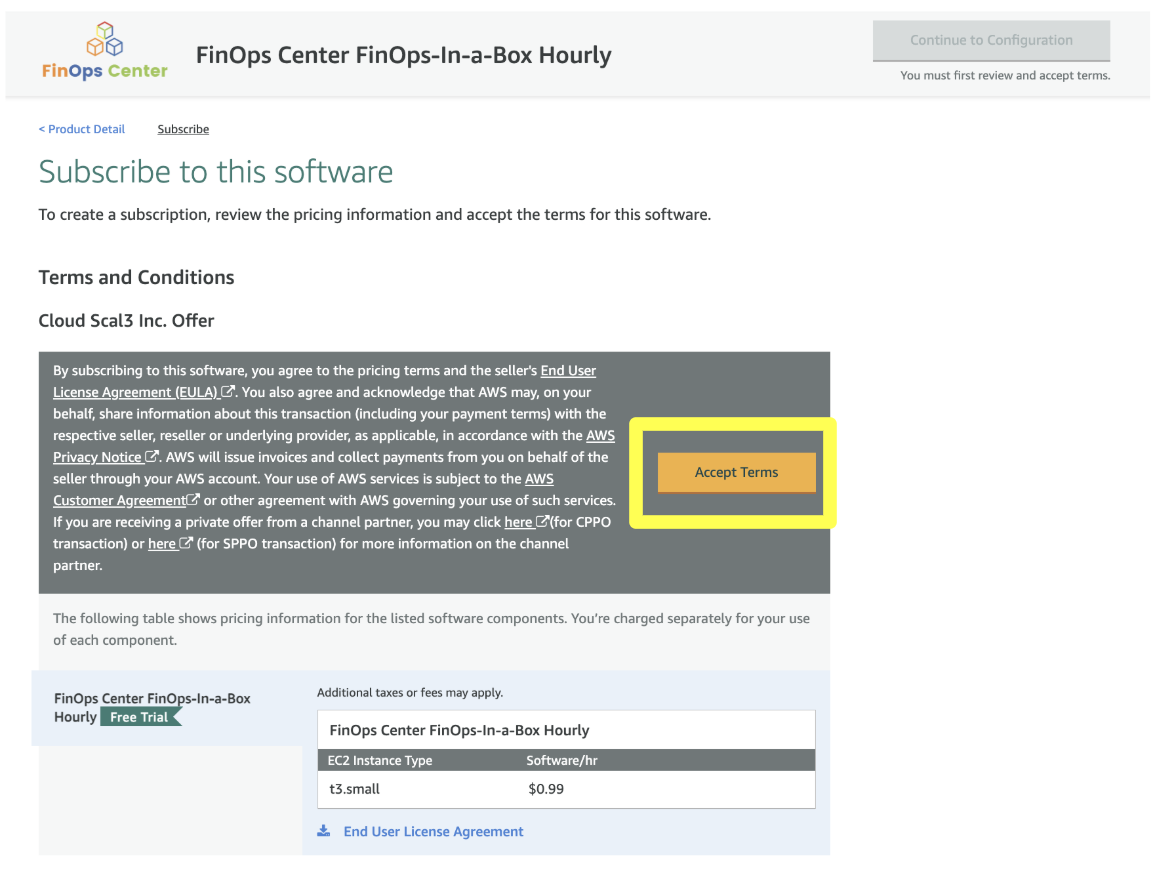Screen dimensions: 1154x882
Task: Click the t3.small instance row
Action: (x=565, y=789)
